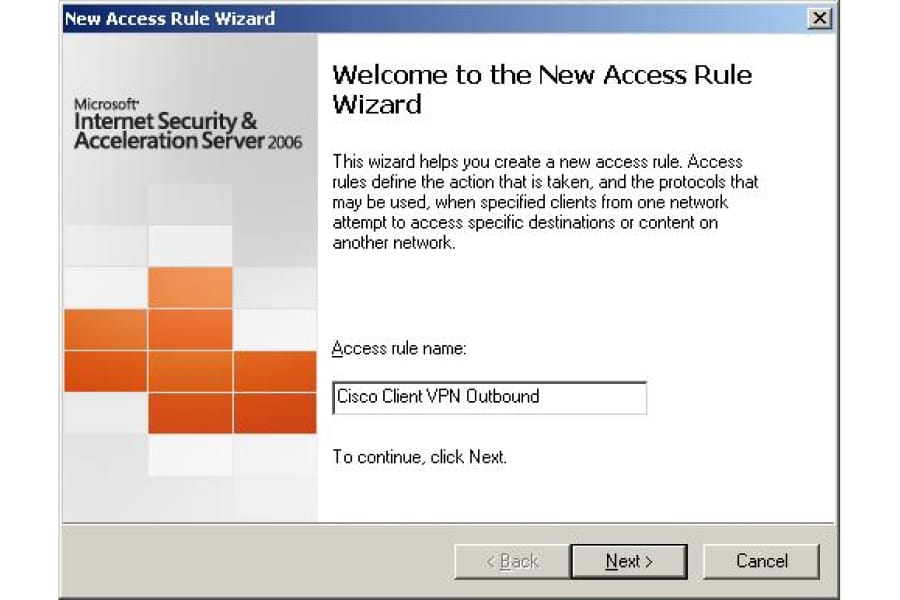The width and height of the screenshot is (900, 600).
Task: Click the wizard description paragraph text
Action: [545, 202]
